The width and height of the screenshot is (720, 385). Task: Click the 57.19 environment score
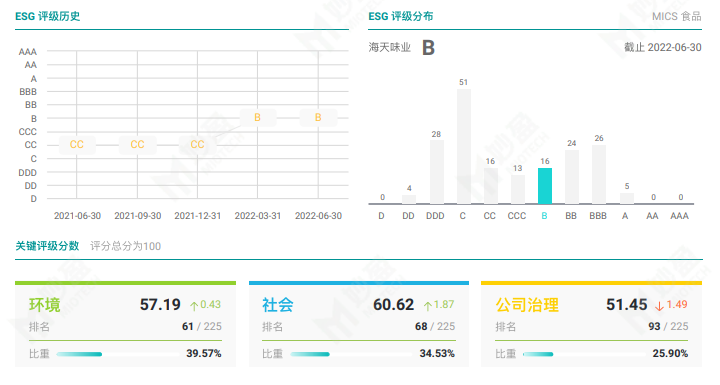click(160, 305)
